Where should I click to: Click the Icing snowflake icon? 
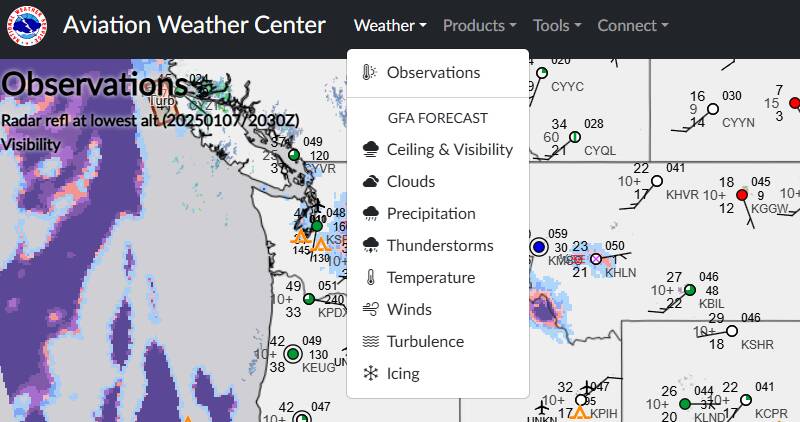(371, 374)
